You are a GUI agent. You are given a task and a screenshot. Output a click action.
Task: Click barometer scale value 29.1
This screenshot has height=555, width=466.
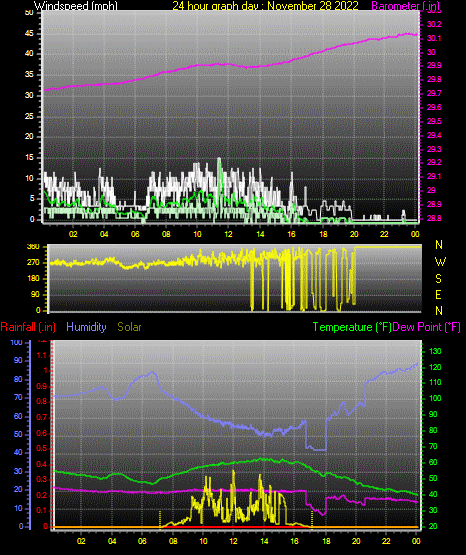[x=434, y=177]
